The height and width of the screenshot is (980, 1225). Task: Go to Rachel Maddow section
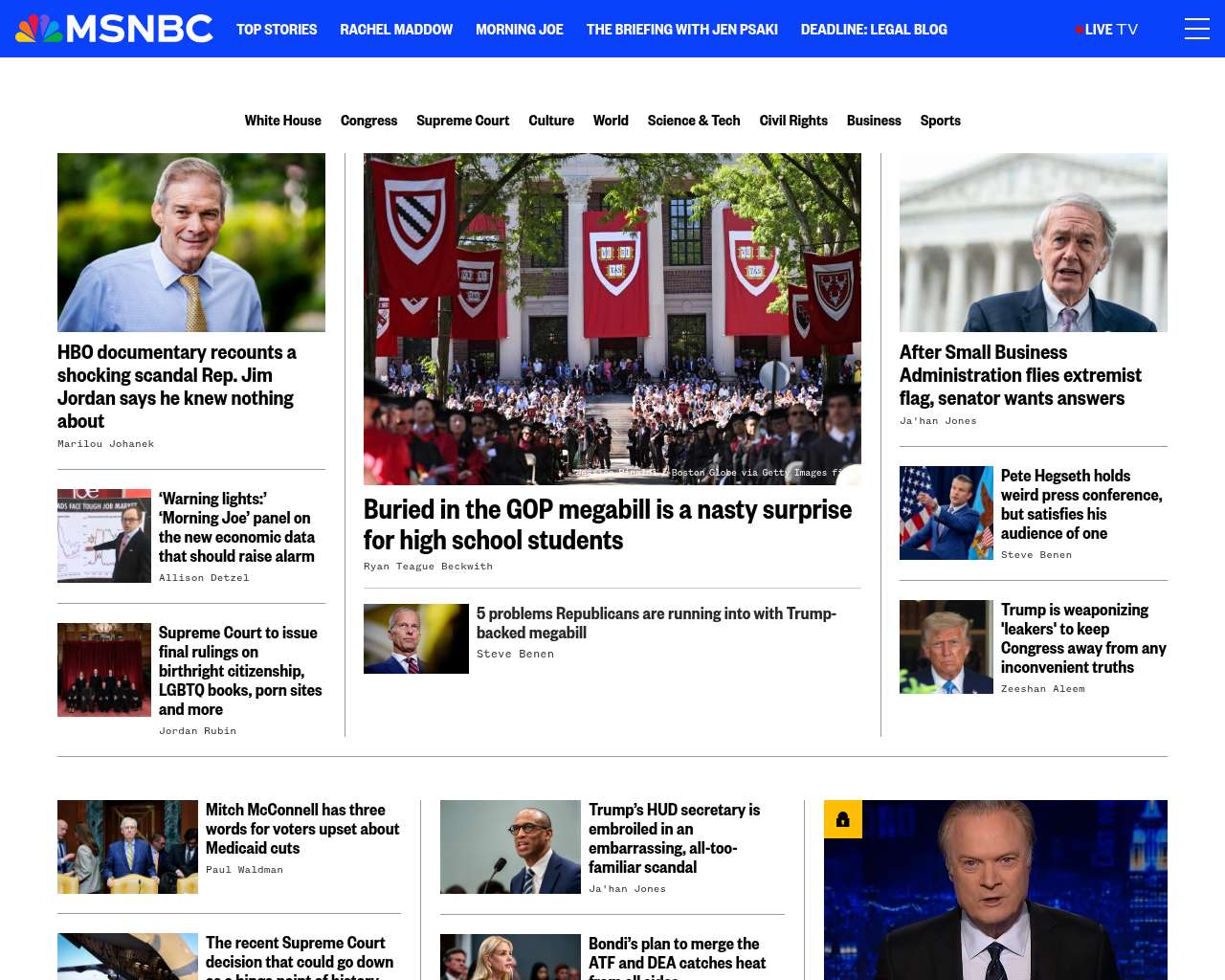point(396,30)
